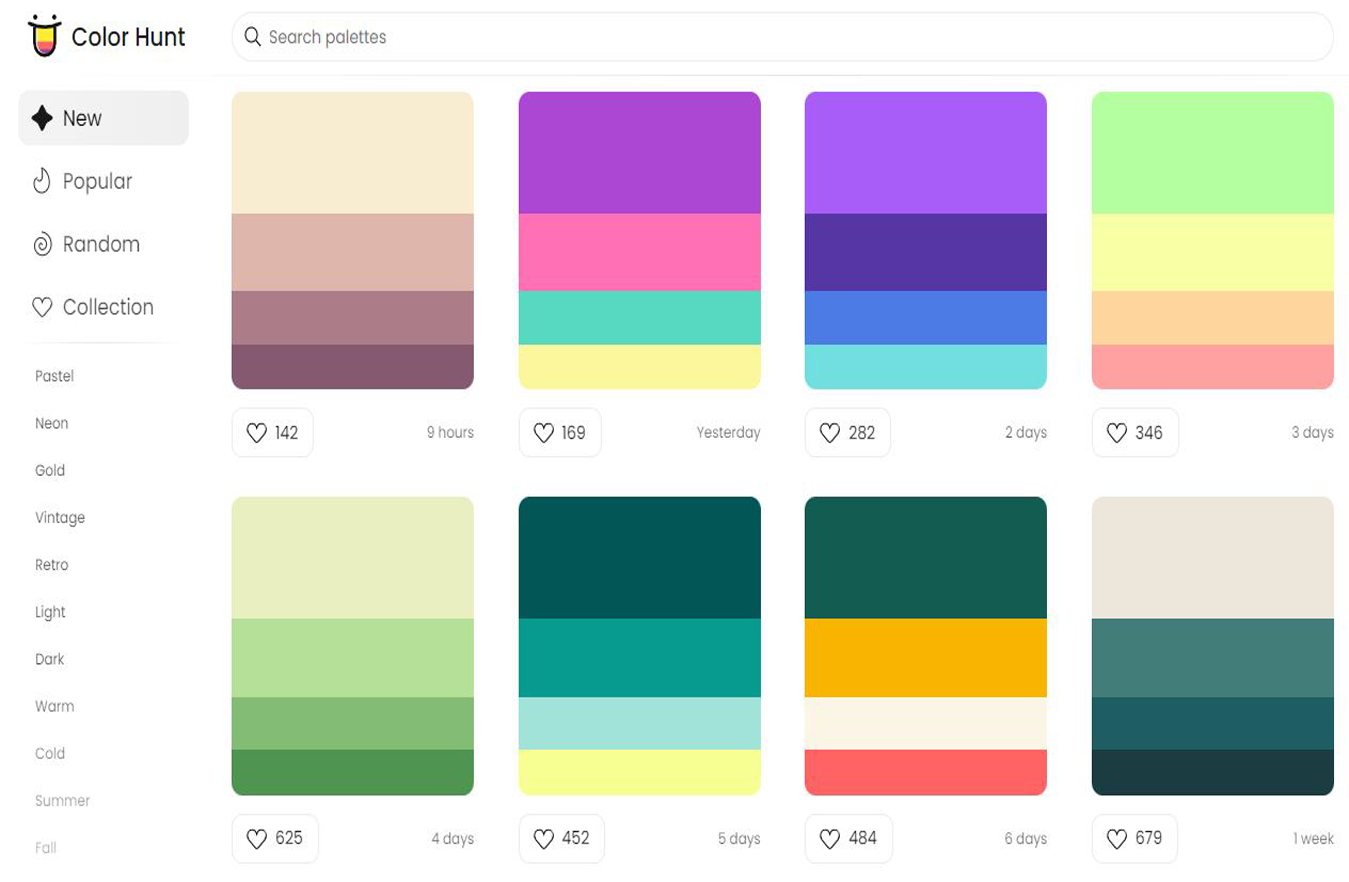Click the flame icon next to Popular
The image size is (1349, 882).
point(42,181)
